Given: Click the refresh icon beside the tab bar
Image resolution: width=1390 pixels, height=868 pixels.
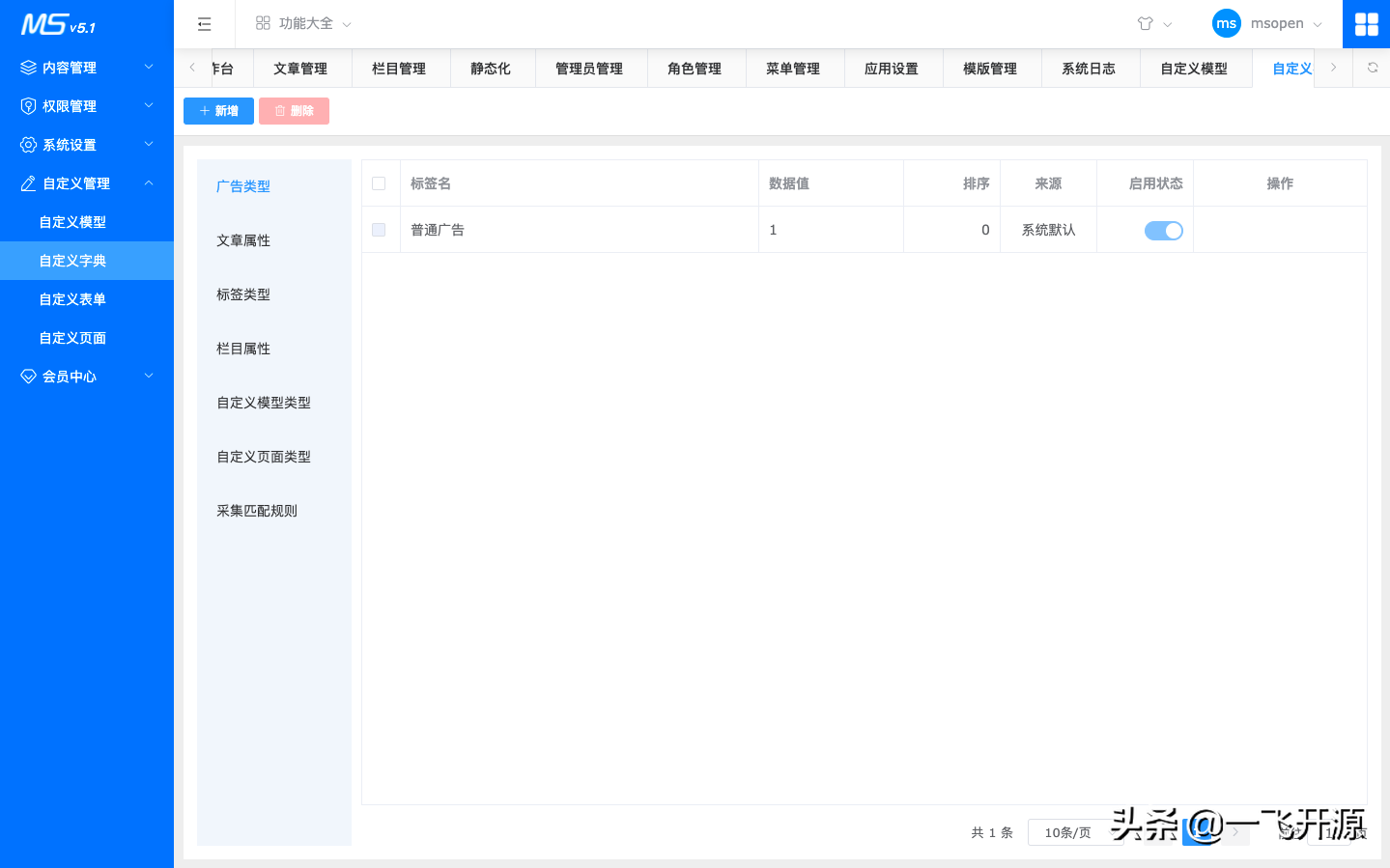Looking at the screenshot, I should click(1373, 68).
